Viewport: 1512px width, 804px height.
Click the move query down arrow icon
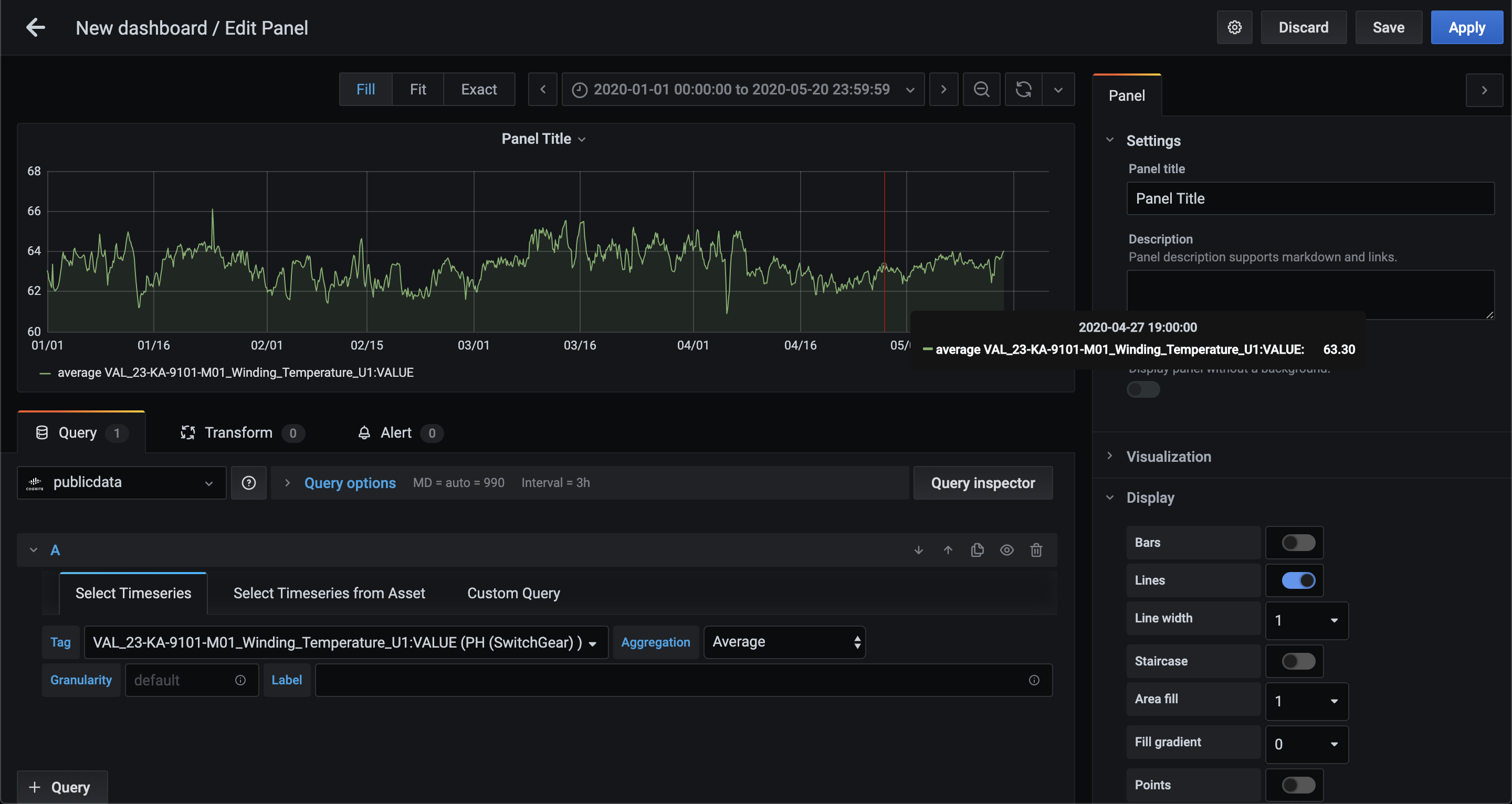918,550
